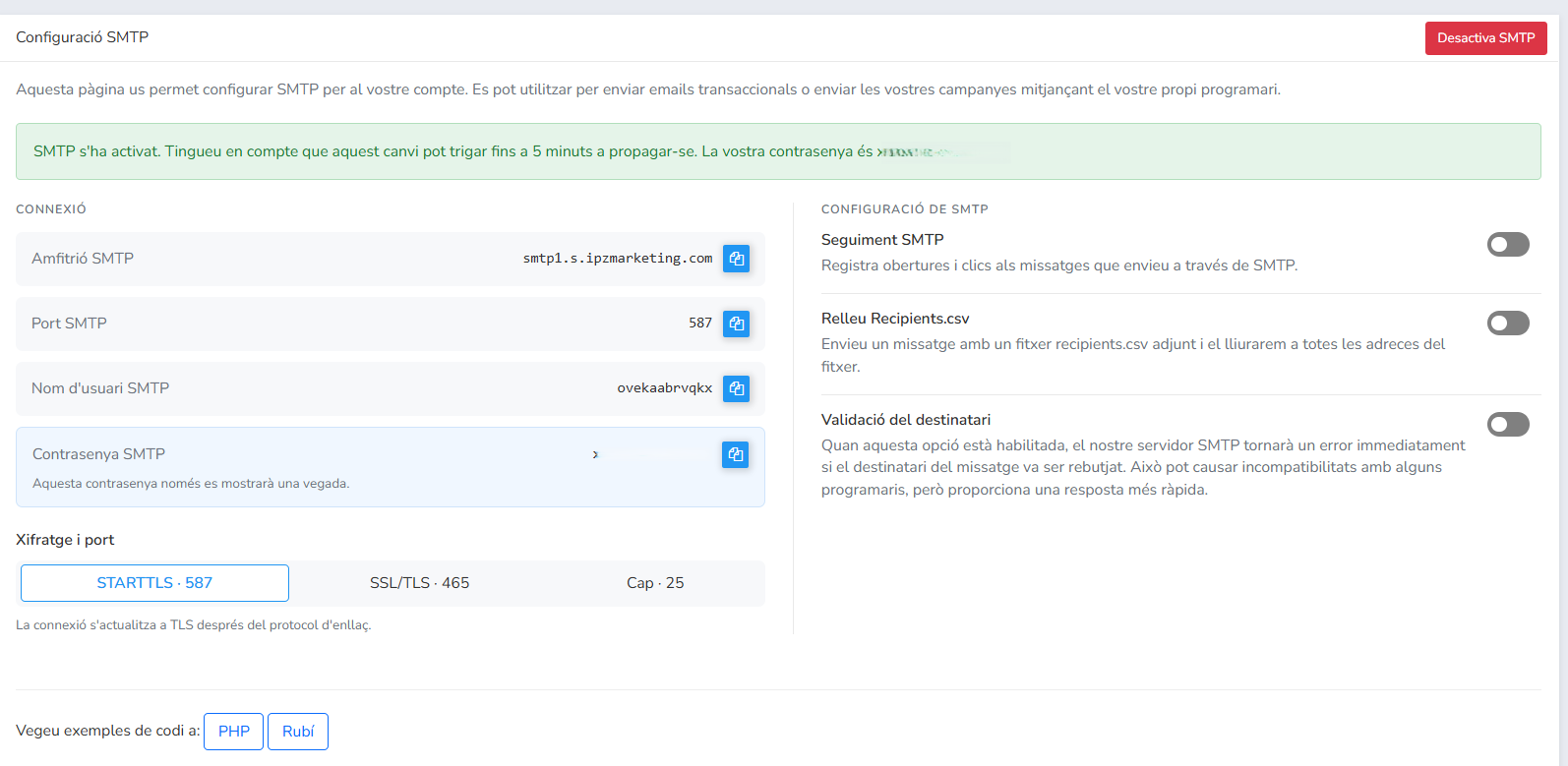
Task: Click the green SMTP activated notice
Action: click(x=778, y=151)
